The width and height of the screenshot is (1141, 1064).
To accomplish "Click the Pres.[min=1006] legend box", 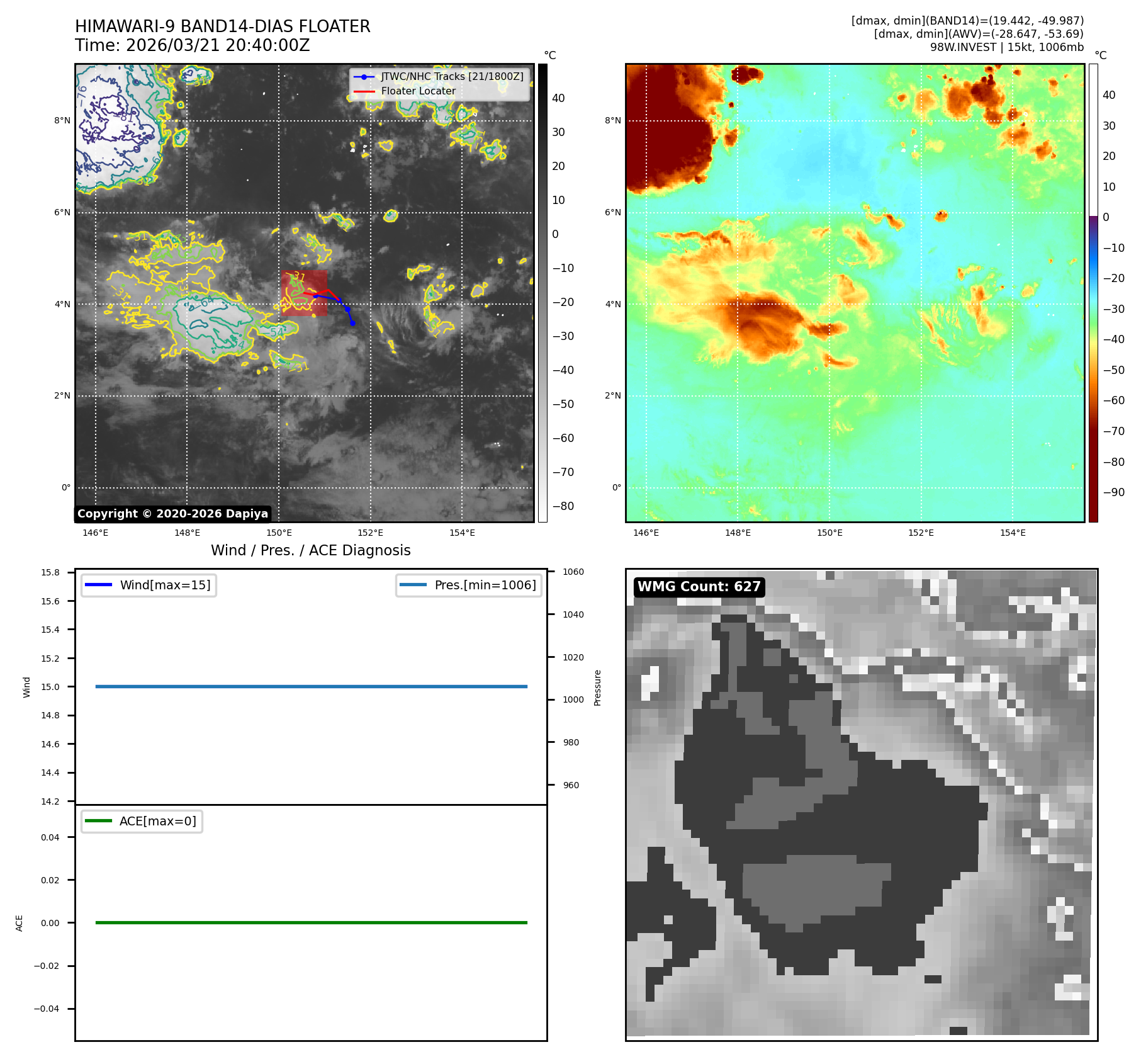I will 469,585.
